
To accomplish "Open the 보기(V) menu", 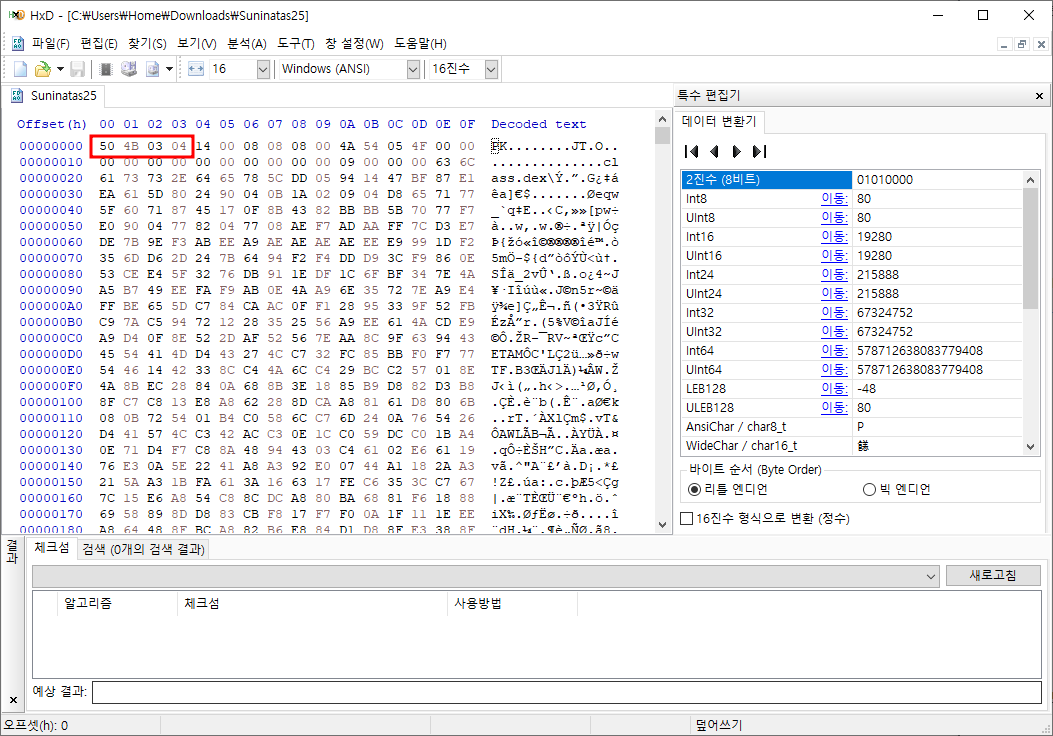I will (x=197, y=44).
